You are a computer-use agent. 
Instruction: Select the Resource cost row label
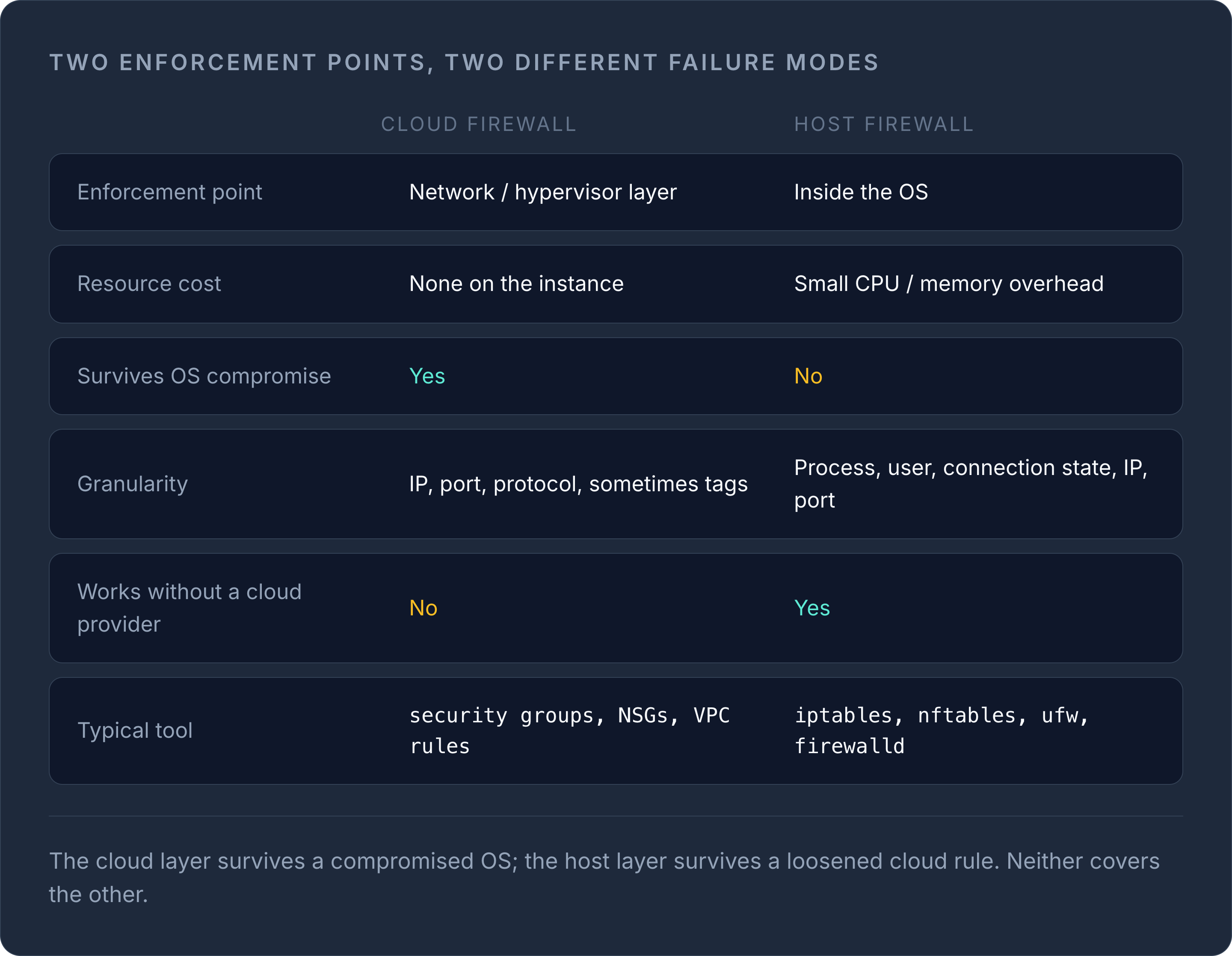(x=149, y=283)
